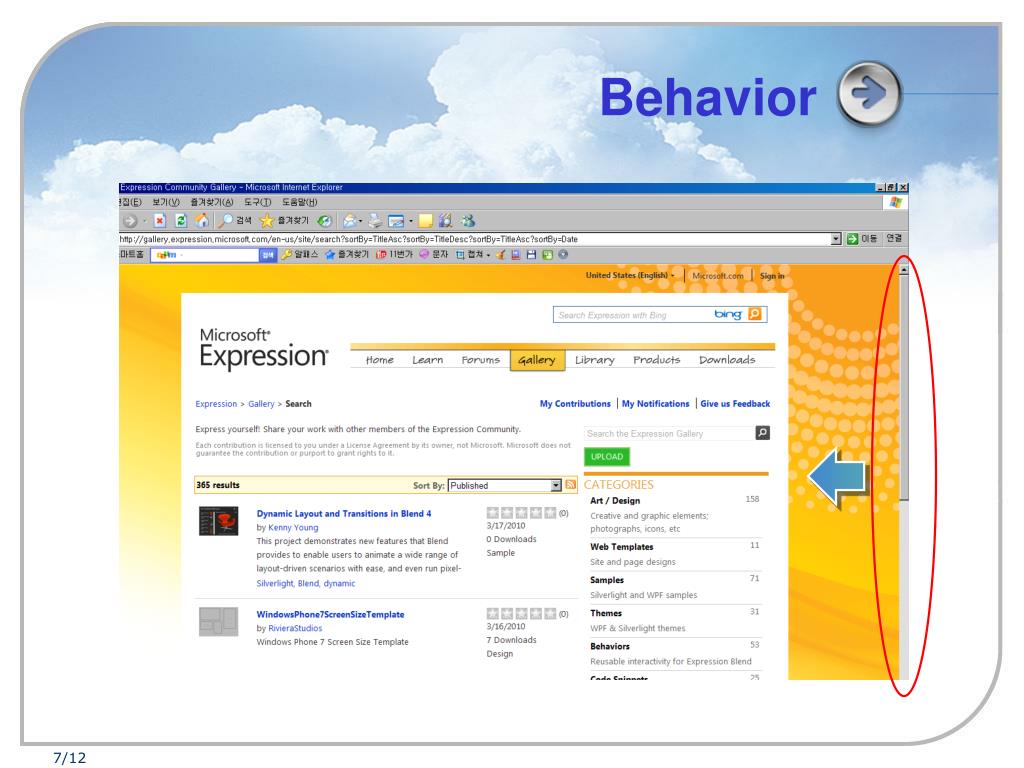The height and width of the screenshot is (768, 1024).
Task: Click the floppy disk save icon
Action: pyautogui.click(x=531, y=255)
